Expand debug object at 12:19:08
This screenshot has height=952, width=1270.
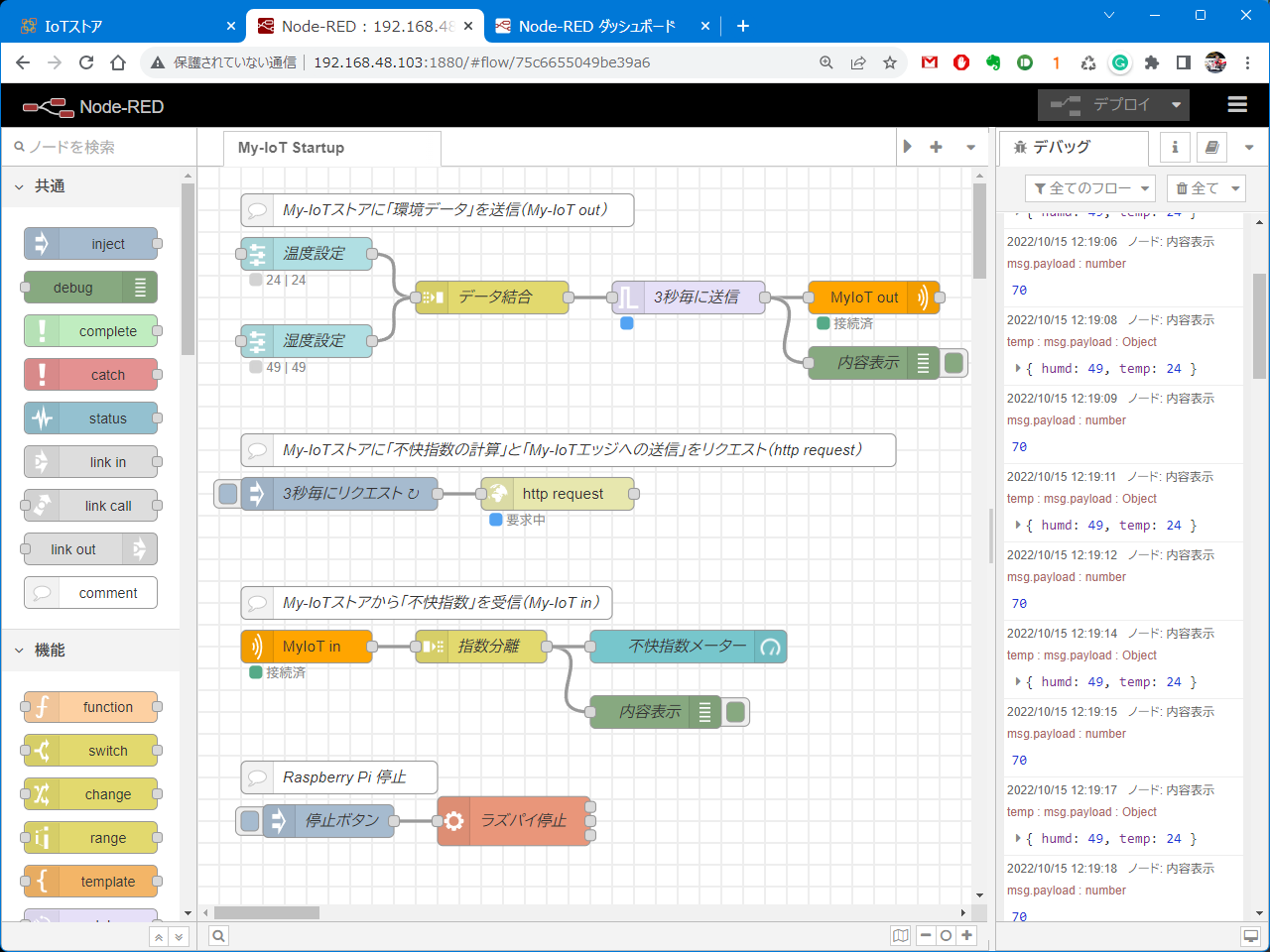coord(1018,369)
